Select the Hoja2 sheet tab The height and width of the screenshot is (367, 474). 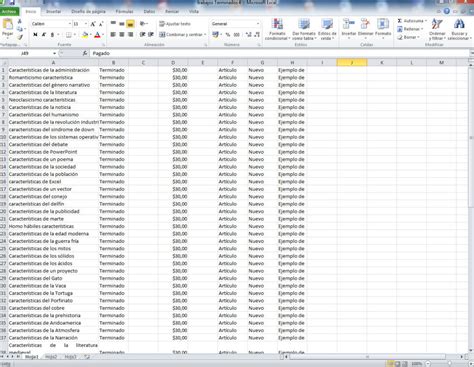(51, 357)
